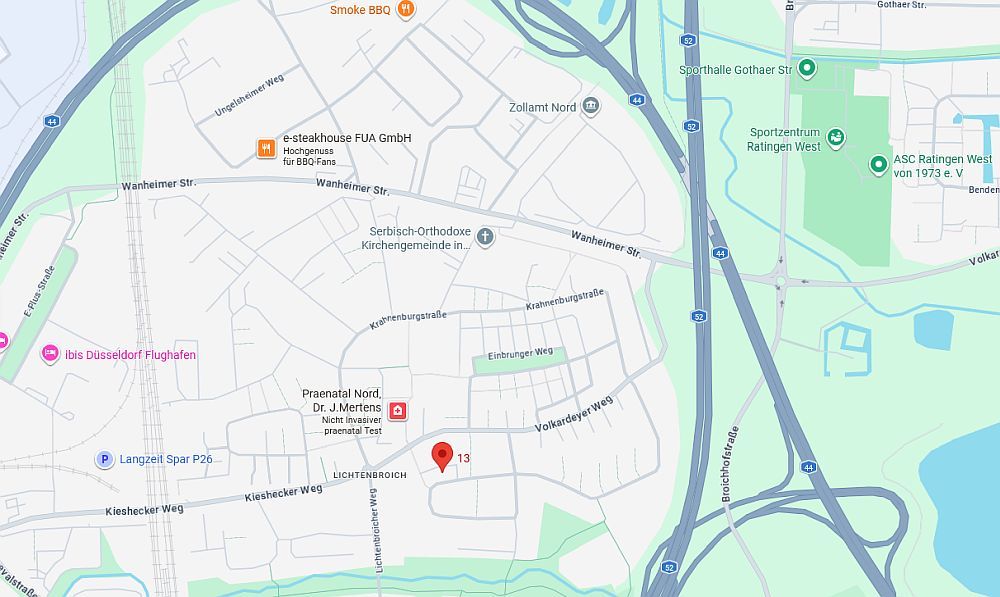
Task: Click the Sportzentrum Ratingen West icon
Action: tap(835, 138)
